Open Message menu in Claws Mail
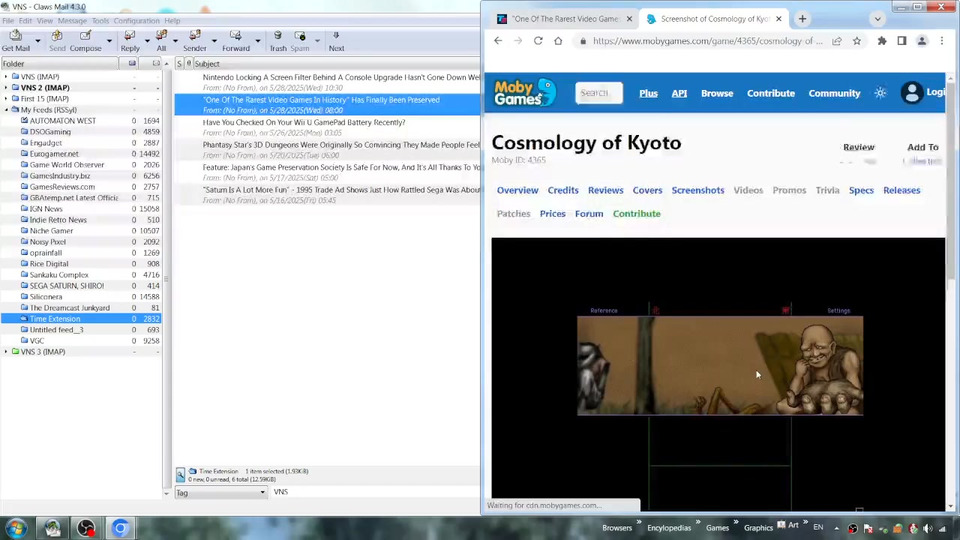The height and width of the screenshot is (540, 960). pyautogui.click(x=72, y=21)
